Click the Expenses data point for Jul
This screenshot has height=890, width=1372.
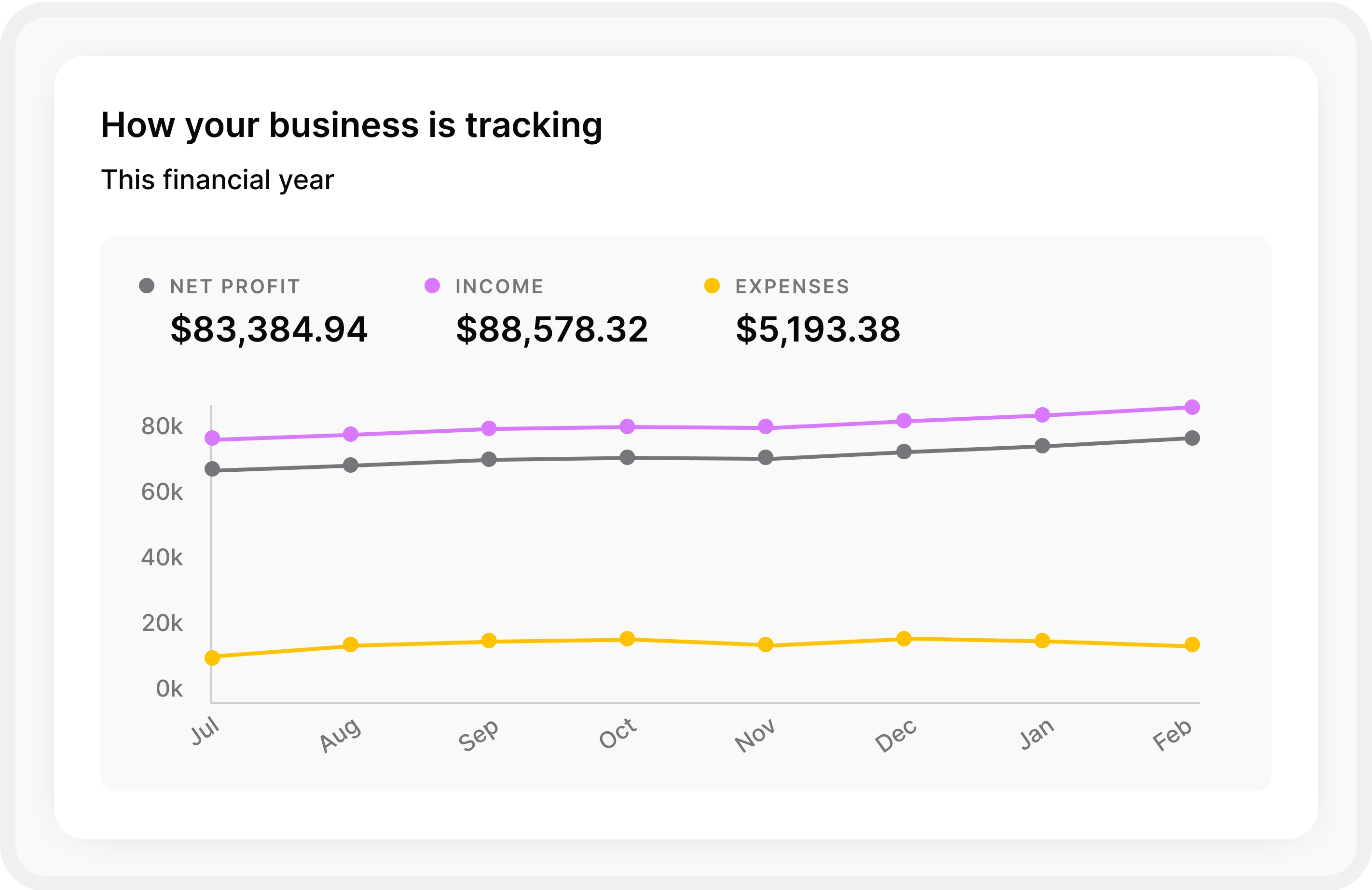212,657
